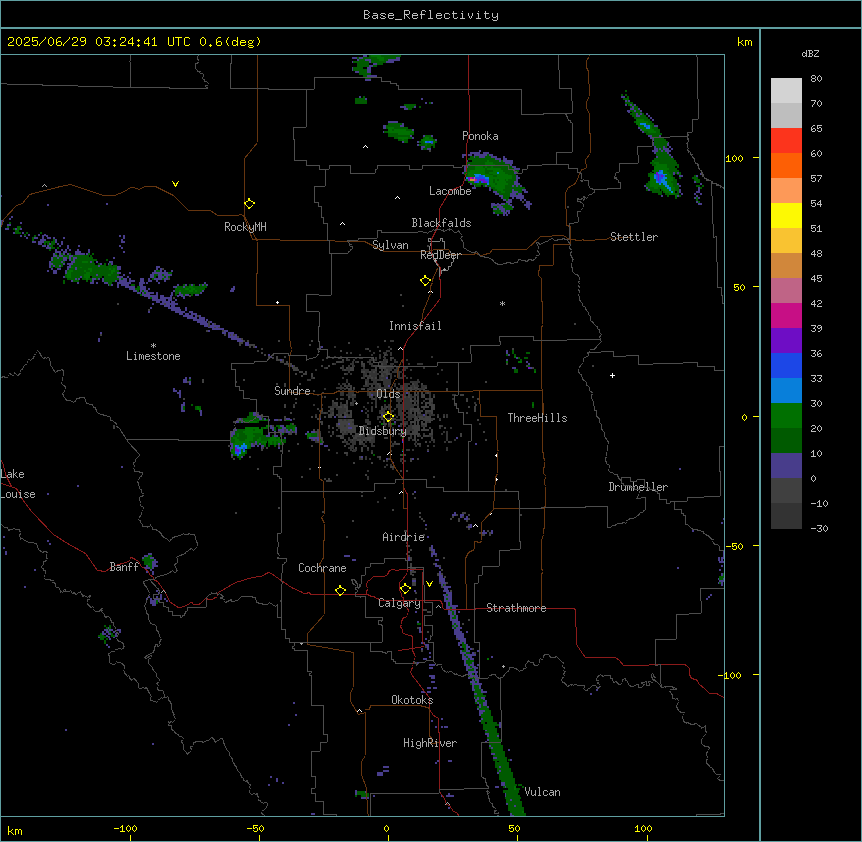Click the dBZ legend heading
This screenshot has width=862, height=842.
[x=810, y=53]
